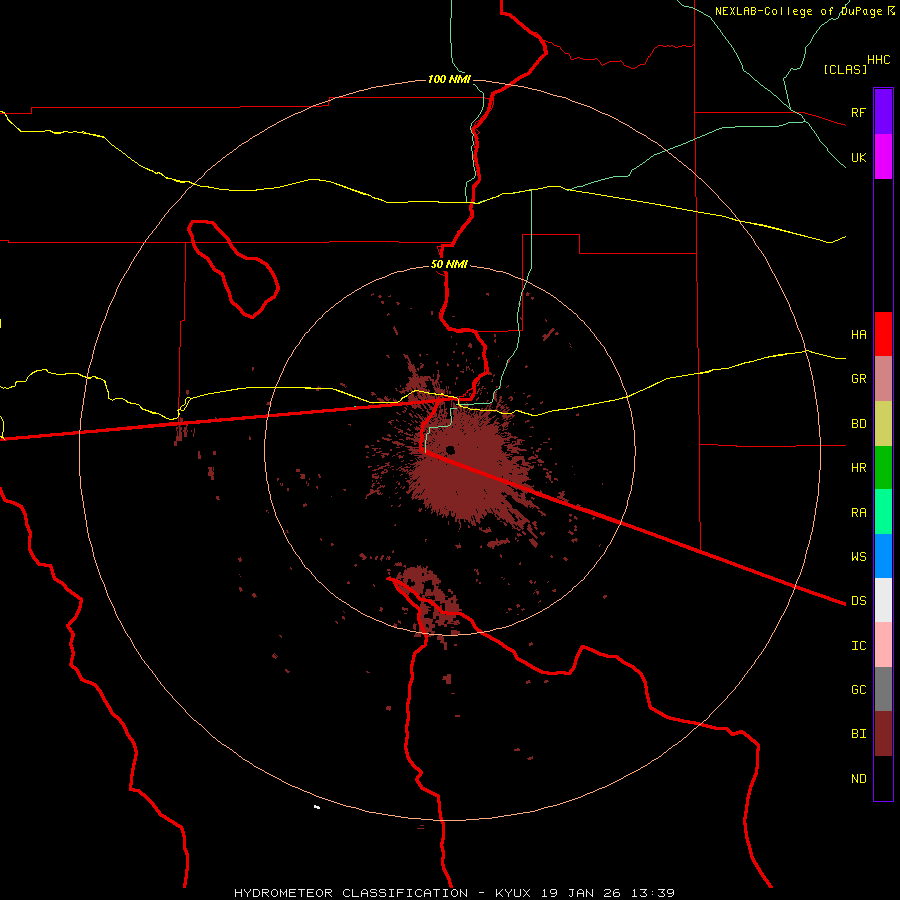
Task: Click the HR legend label
Action: pyautogui.click(x=858, y=468)
